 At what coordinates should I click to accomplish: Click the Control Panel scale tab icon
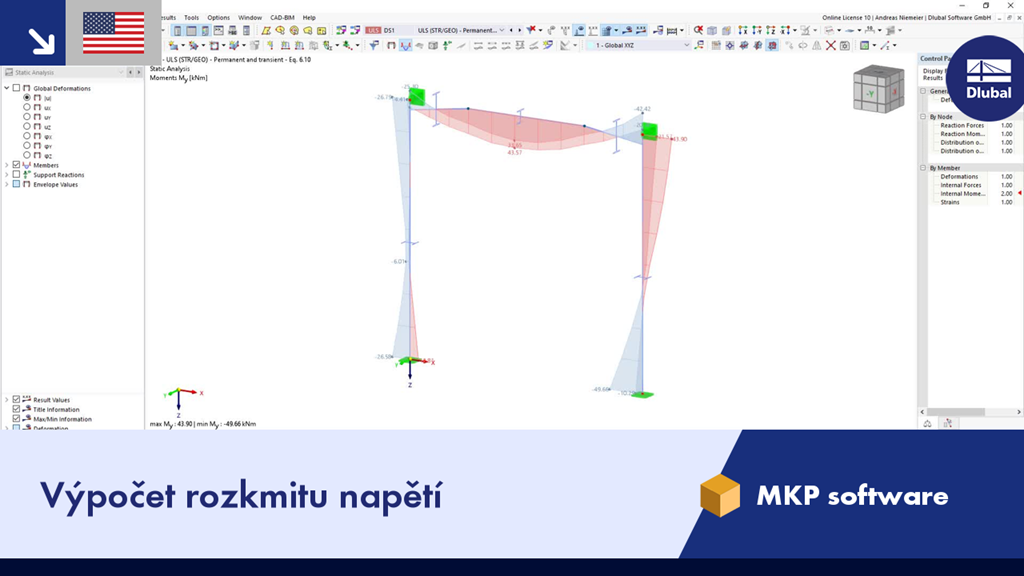(927, 424)
